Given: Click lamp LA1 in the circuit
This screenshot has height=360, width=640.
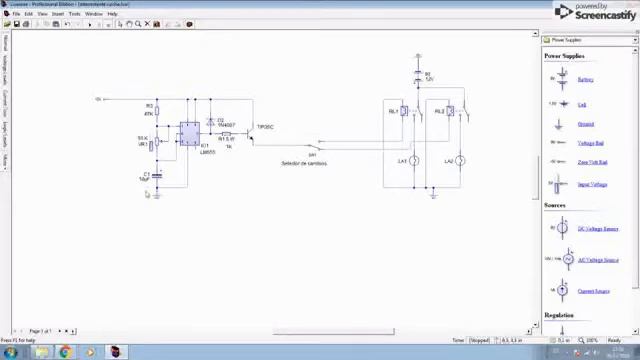Looking at the screenshot, I should (x=414, y=161).
